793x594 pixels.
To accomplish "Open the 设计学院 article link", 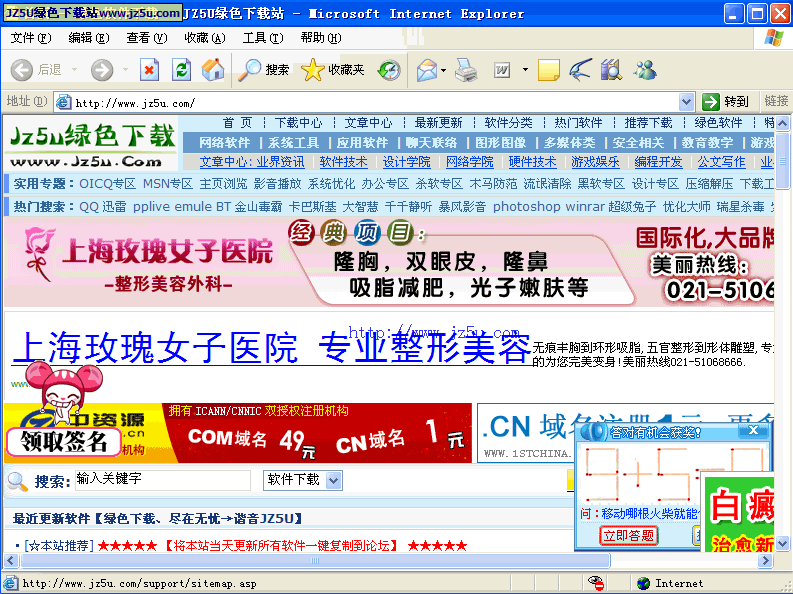I will tap(407, 162).
